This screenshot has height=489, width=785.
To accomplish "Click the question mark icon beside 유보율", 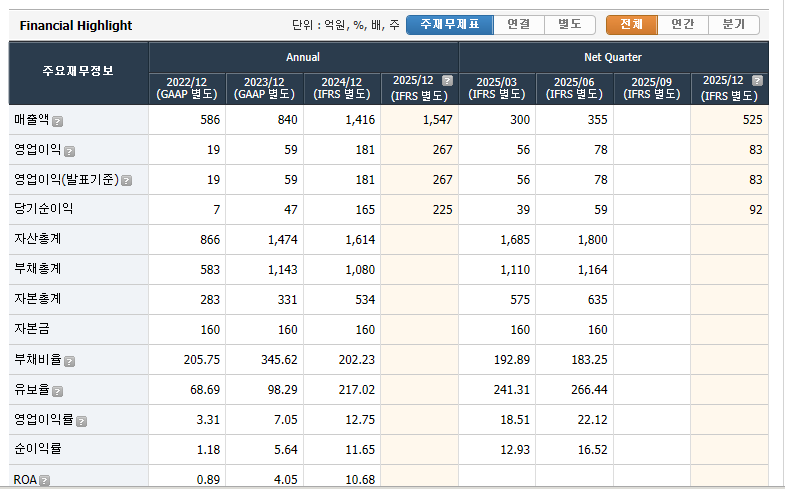I will tap(58, 391).
